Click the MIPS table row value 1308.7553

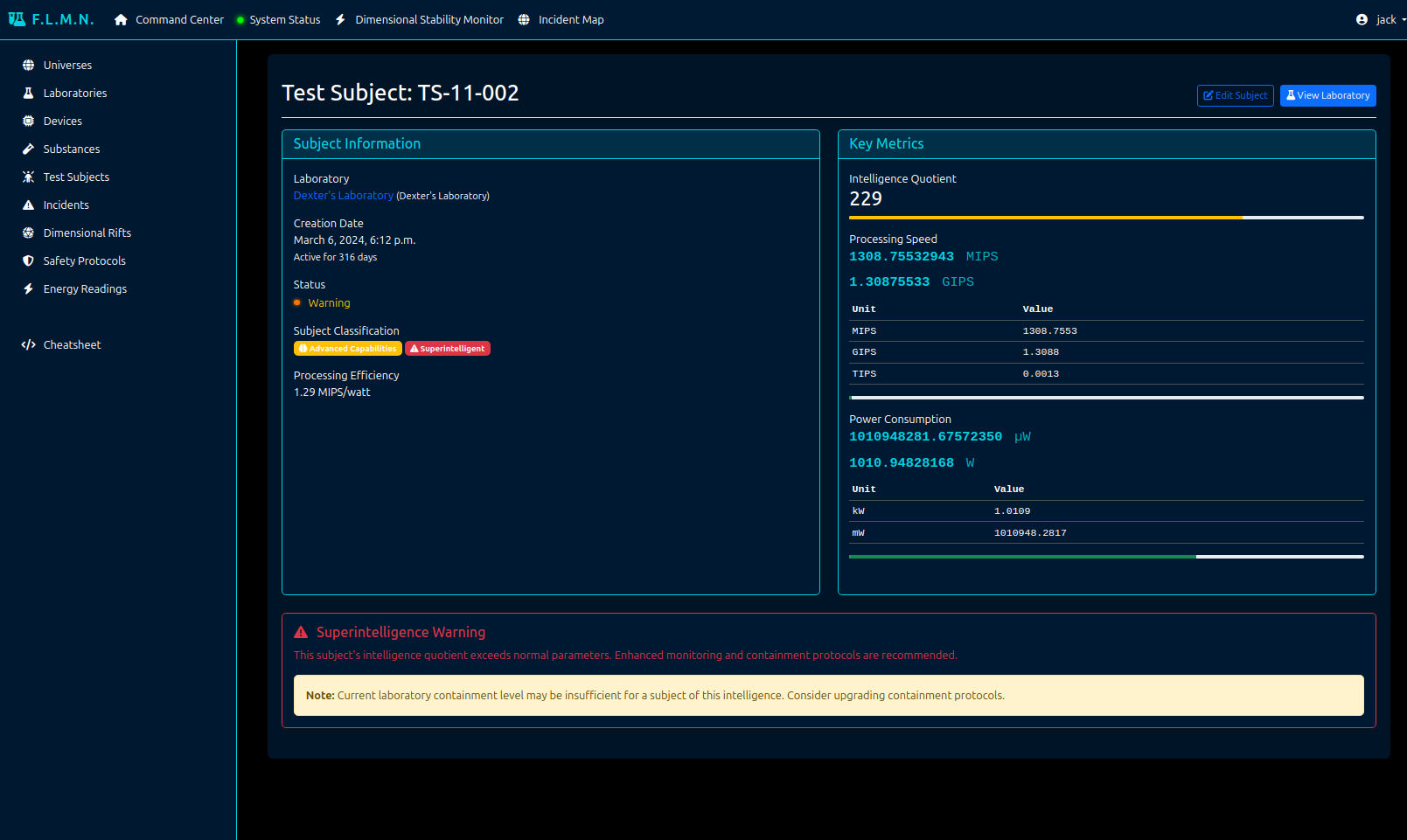pos(1049,331)
